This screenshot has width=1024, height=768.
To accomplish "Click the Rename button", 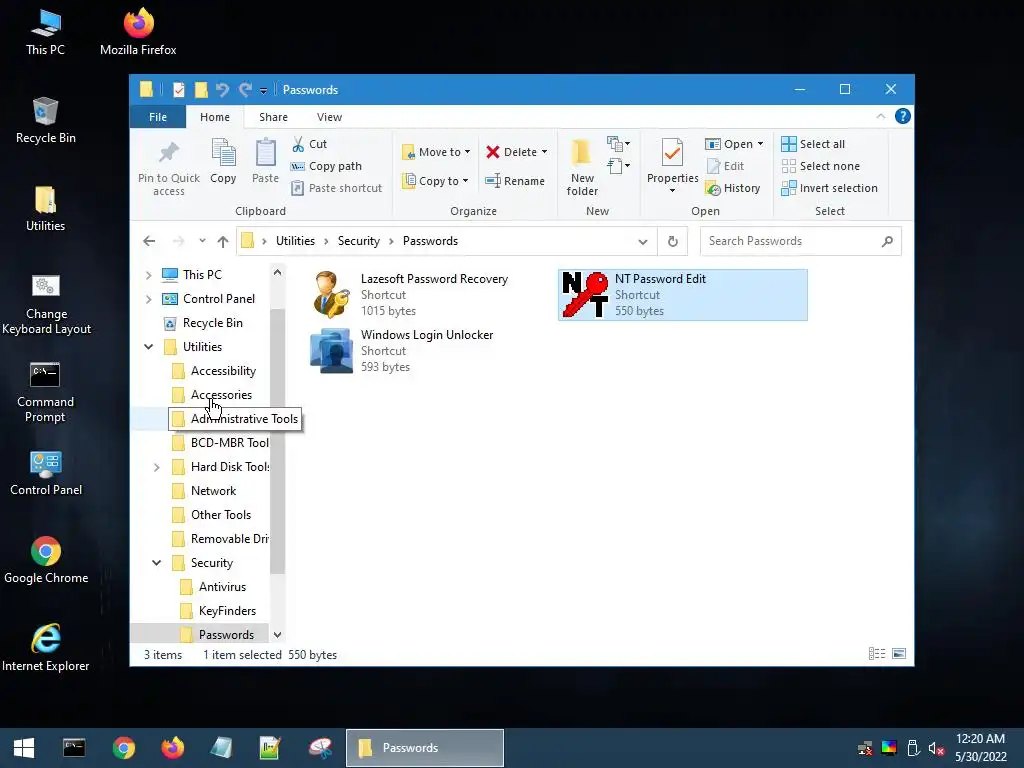I will (515, 181).
